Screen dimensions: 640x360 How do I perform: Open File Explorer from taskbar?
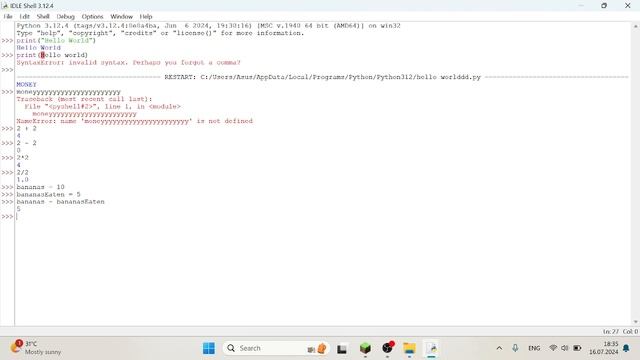point(409,348)
